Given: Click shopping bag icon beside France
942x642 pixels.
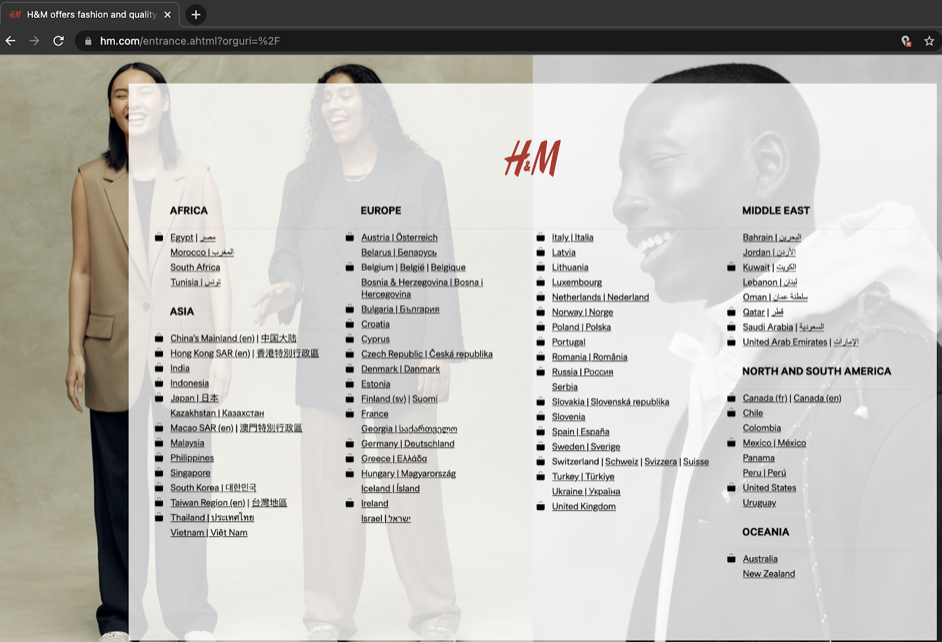Looking at the screenshot, I should (350, 414).
